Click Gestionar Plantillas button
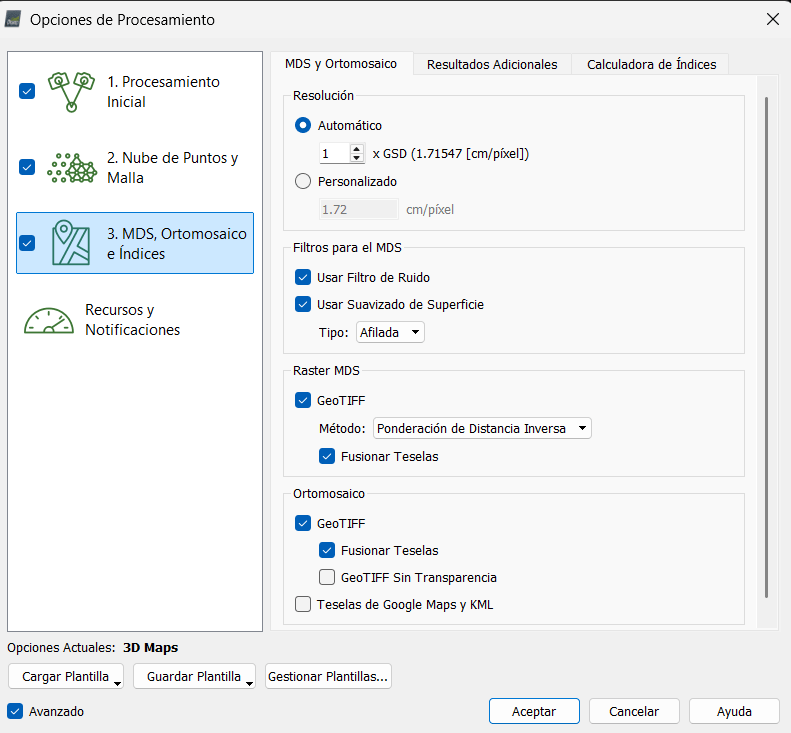This screenshot has width=791, height=733. pyautogui.click(x=328, y=677)
